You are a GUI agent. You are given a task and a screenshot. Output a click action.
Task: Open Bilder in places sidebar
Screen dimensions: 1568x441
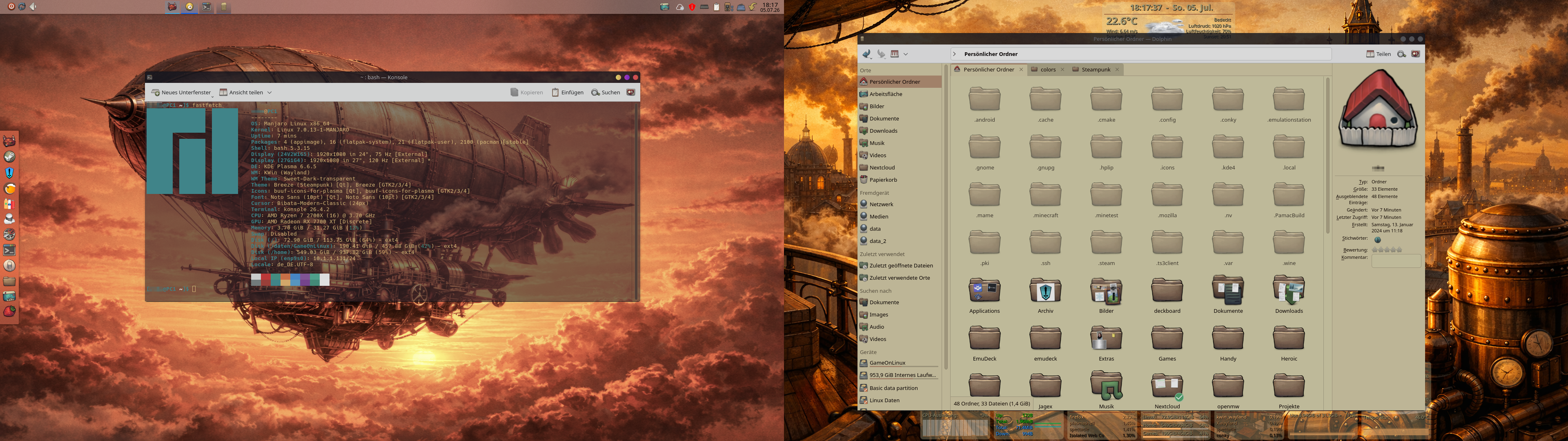coord(900,106)
